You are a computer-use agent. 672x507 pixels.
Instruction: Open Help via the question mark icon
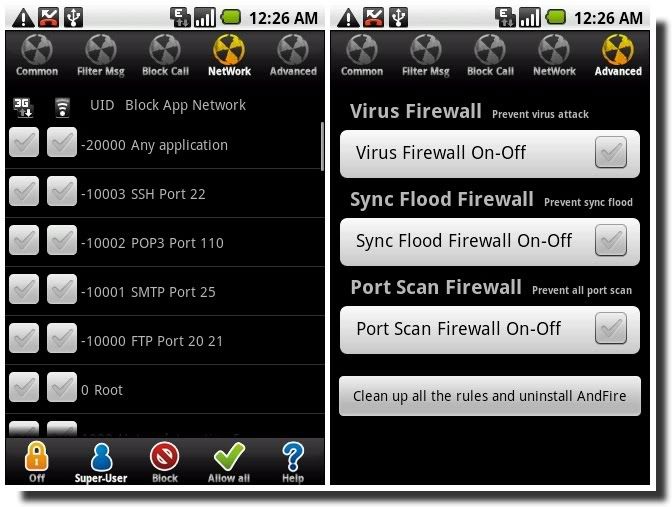(x=293, y=457)
